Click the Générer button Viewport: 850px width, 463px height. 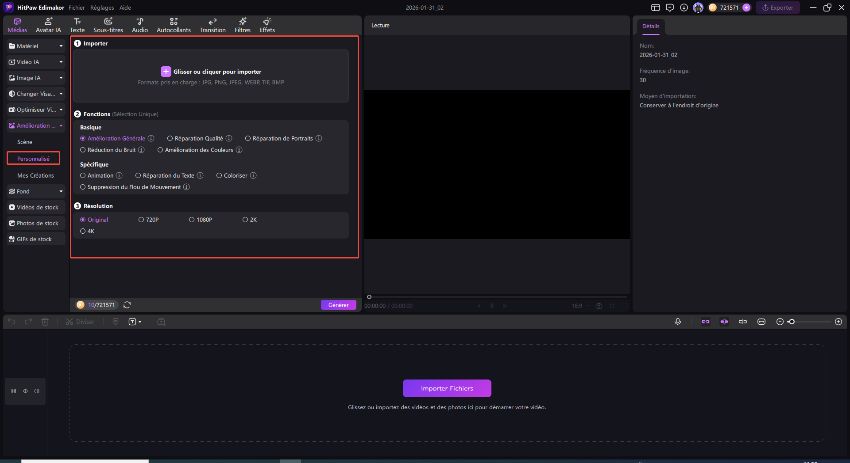pos(338,304)
